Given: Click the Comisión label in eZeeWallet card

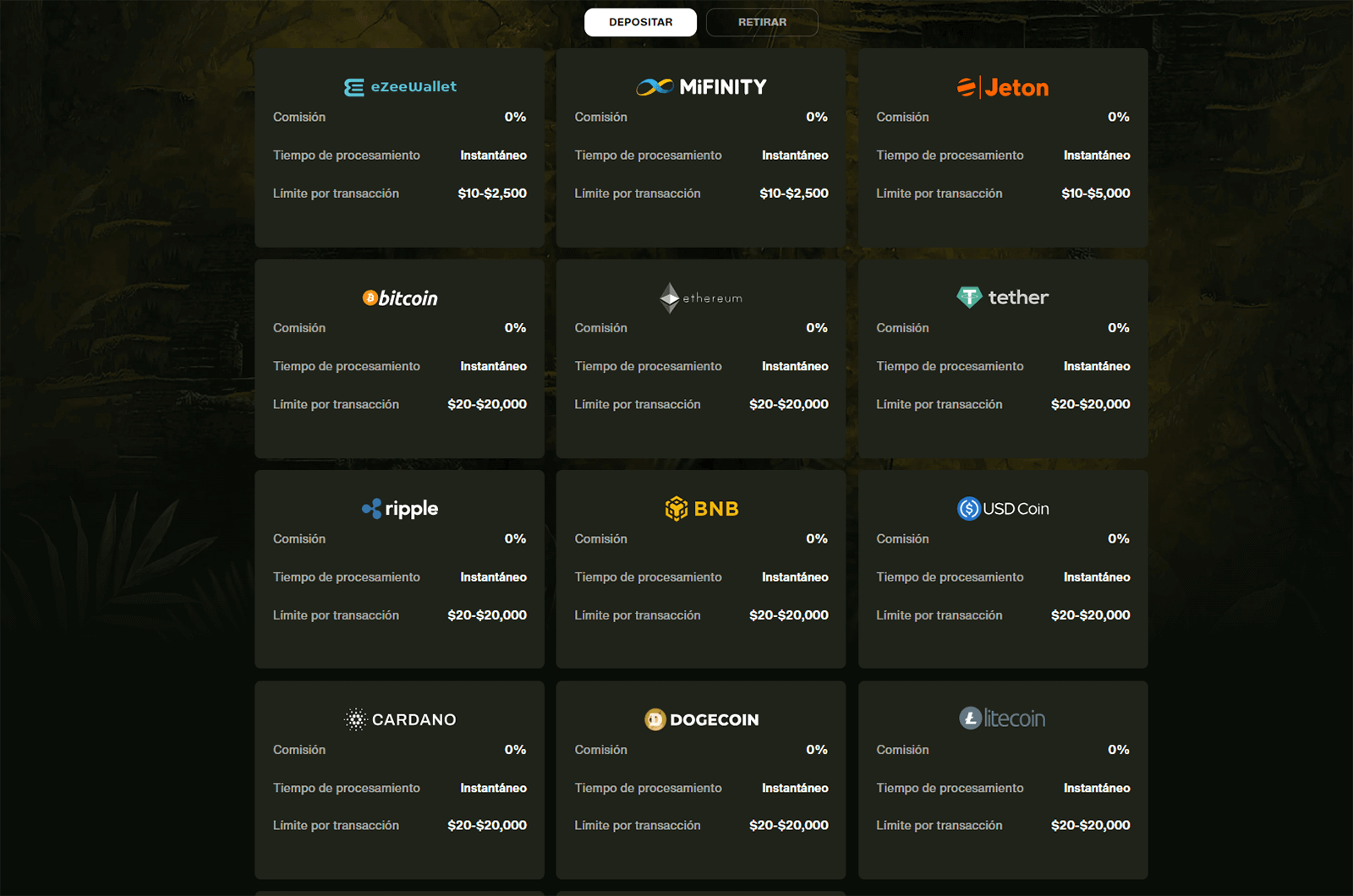Looking at the screenshot, I should pos(299,117).
